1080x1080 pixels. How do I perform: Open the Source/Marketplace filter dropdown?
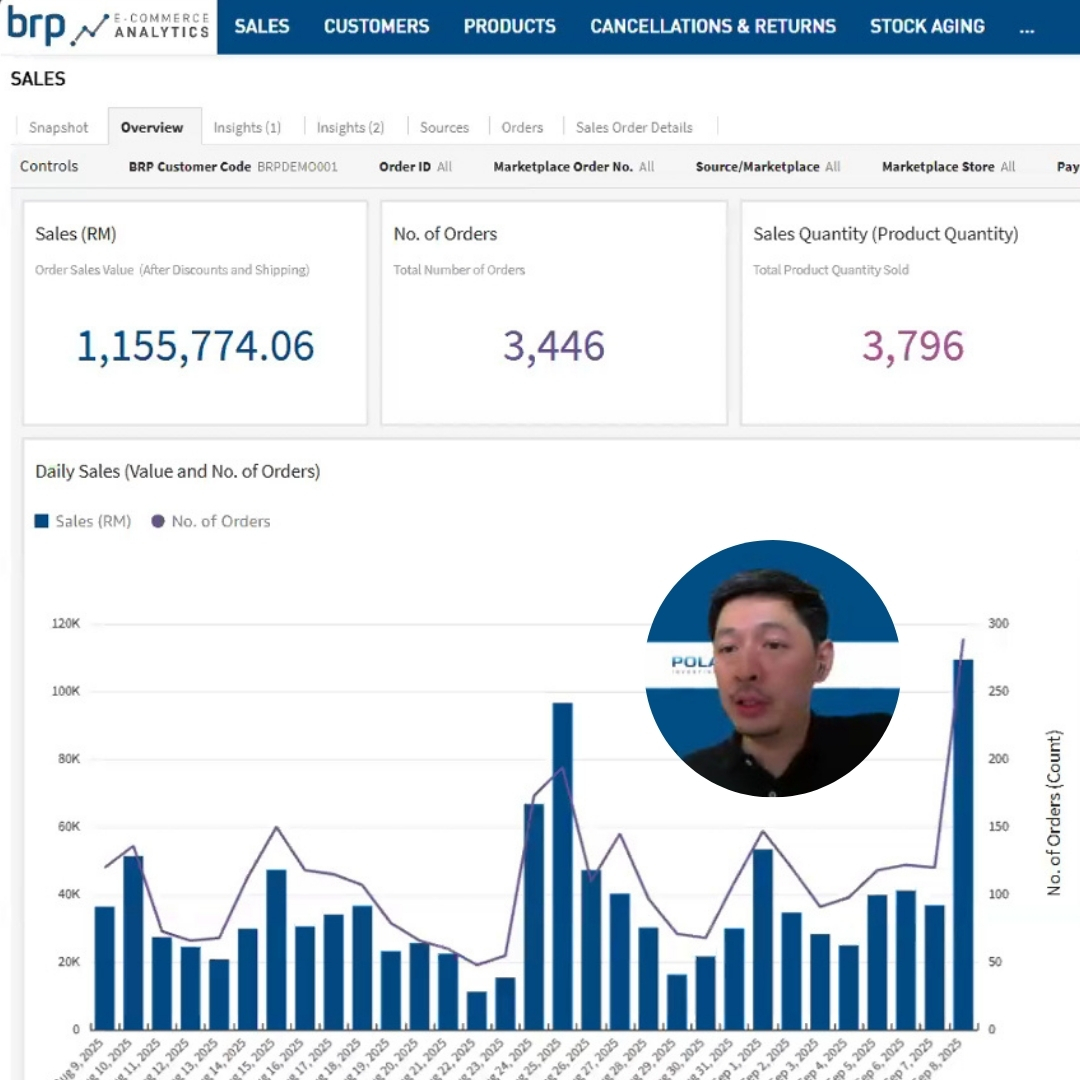[x=767, y=167]
